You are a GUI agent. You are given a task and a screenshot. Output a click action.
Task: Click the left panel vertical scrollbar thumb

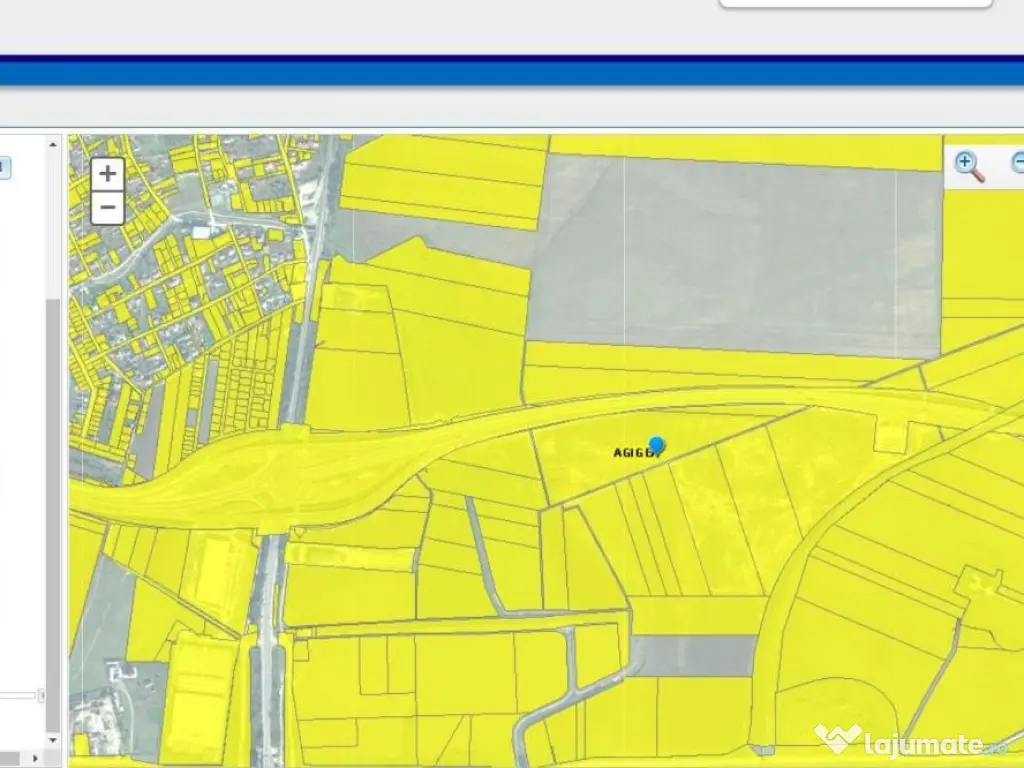(x=54, y=500)
